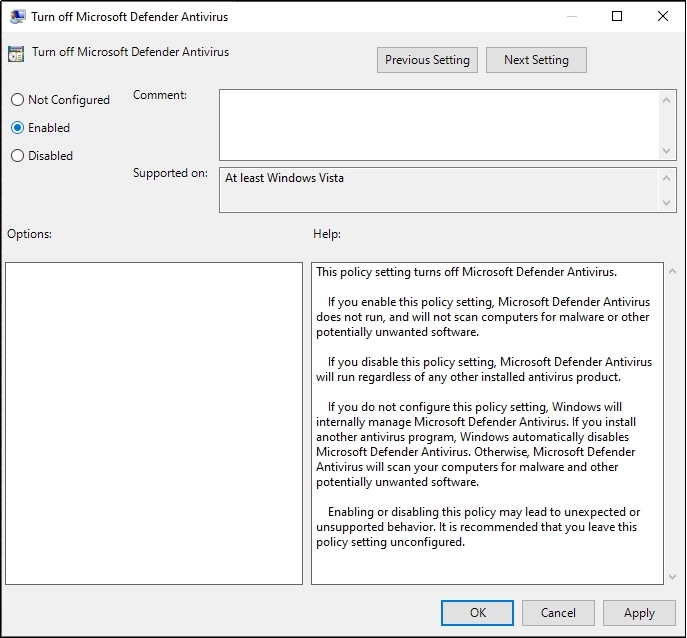Click the Supported on scroll down arrow
This screenshot has width=687, height=638.
click(668, 203)
